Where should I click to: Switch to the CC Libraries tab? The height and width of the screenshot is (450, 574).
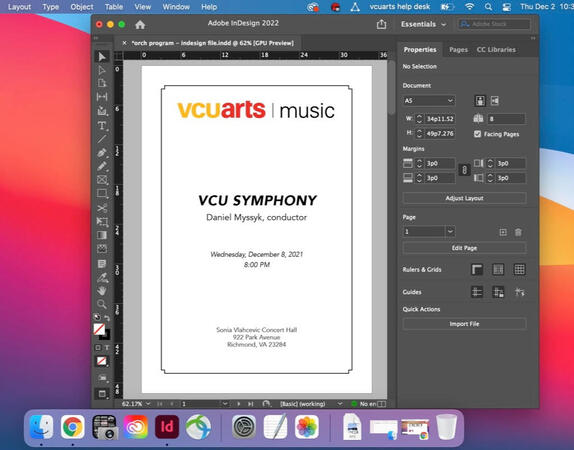pos(496,49)
